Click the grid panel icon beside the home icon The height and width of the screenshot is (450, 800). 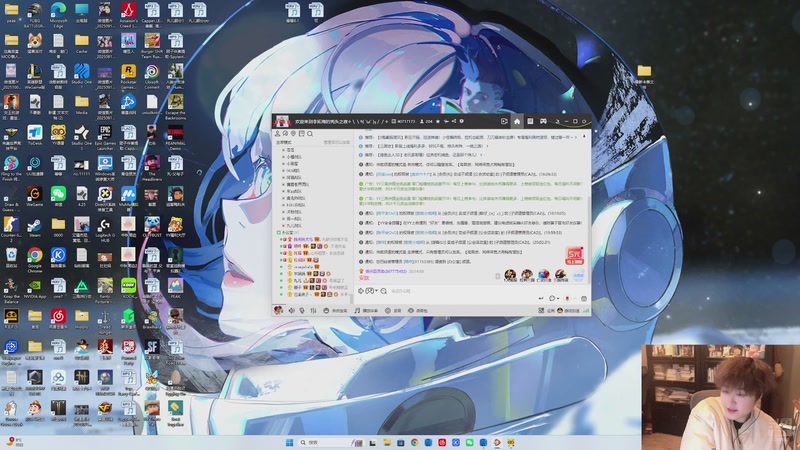tap(530, 121)
